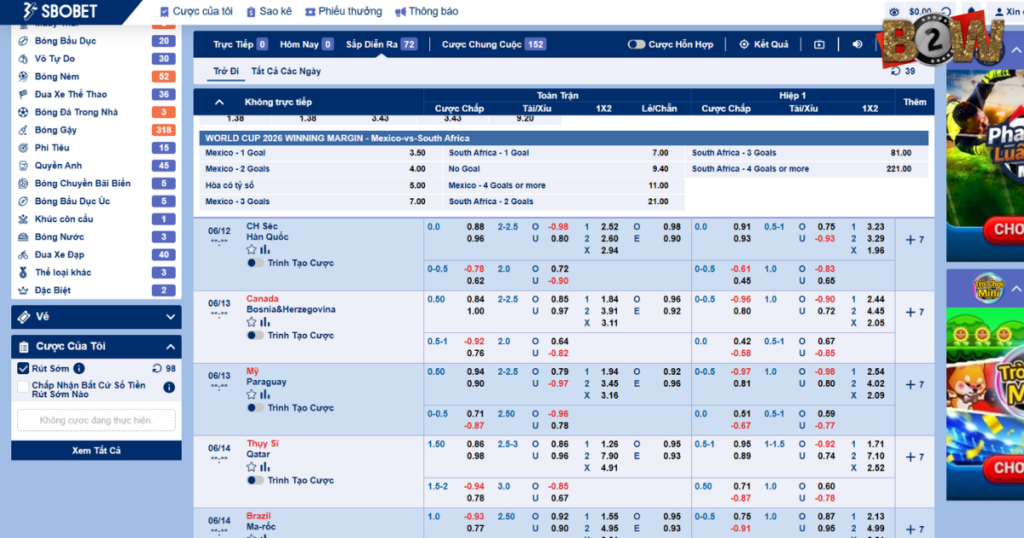Open Bóng Bầu Dục sport in sidebar

[x=95, y=40]
